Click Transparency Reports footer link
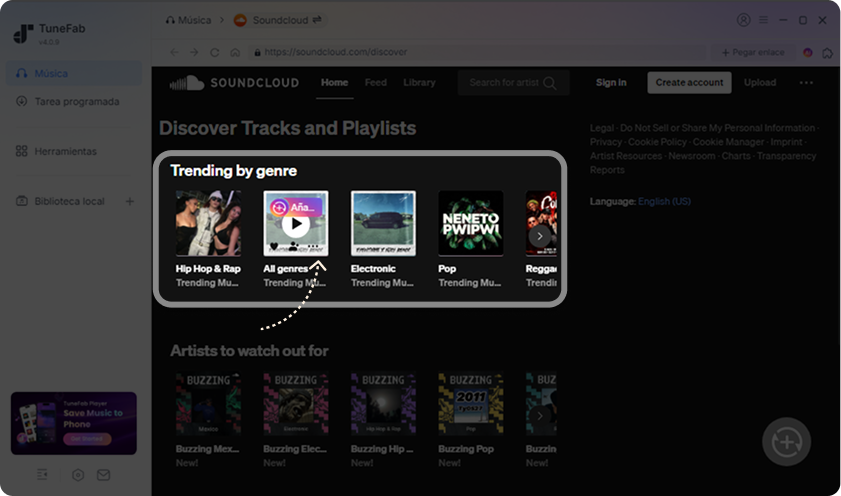This screenshot has width=841, height=496. point(703,163)
